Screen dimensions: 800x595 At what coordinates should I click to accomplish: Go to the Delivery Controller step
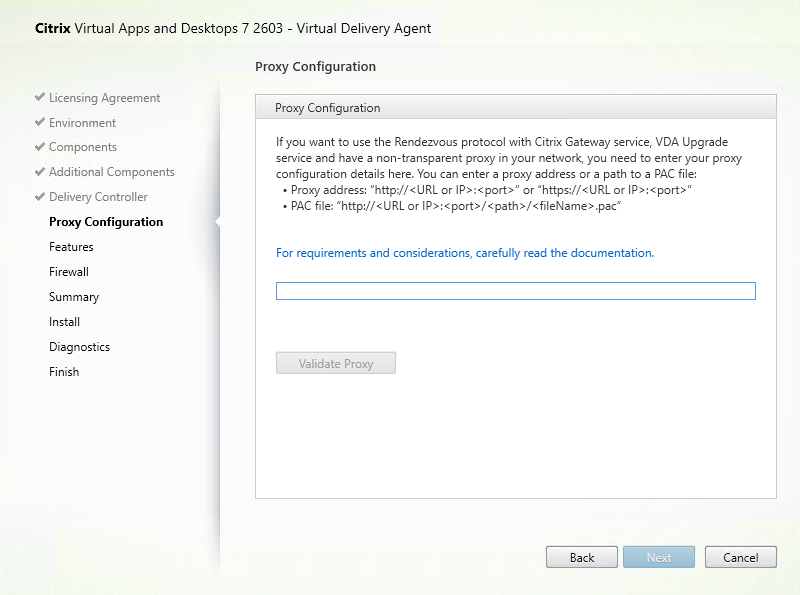coord(98,197)
